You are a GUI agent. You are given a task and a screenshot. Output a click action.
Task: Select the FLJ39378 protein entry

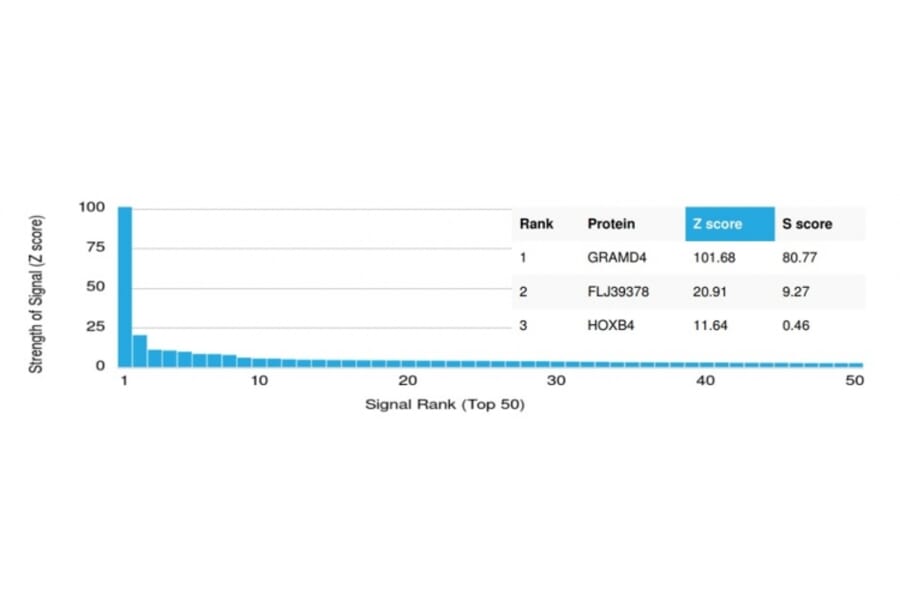click(618, 291)
